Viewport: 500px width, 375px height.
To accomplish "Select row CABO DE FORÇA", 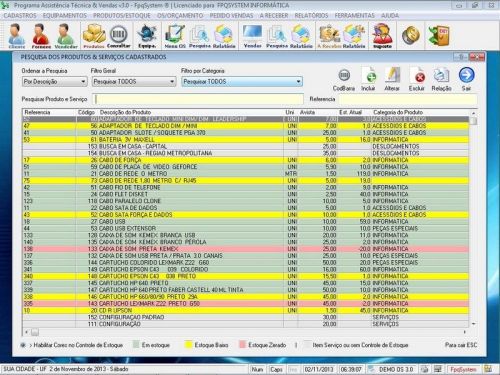I will coord(246,160).
